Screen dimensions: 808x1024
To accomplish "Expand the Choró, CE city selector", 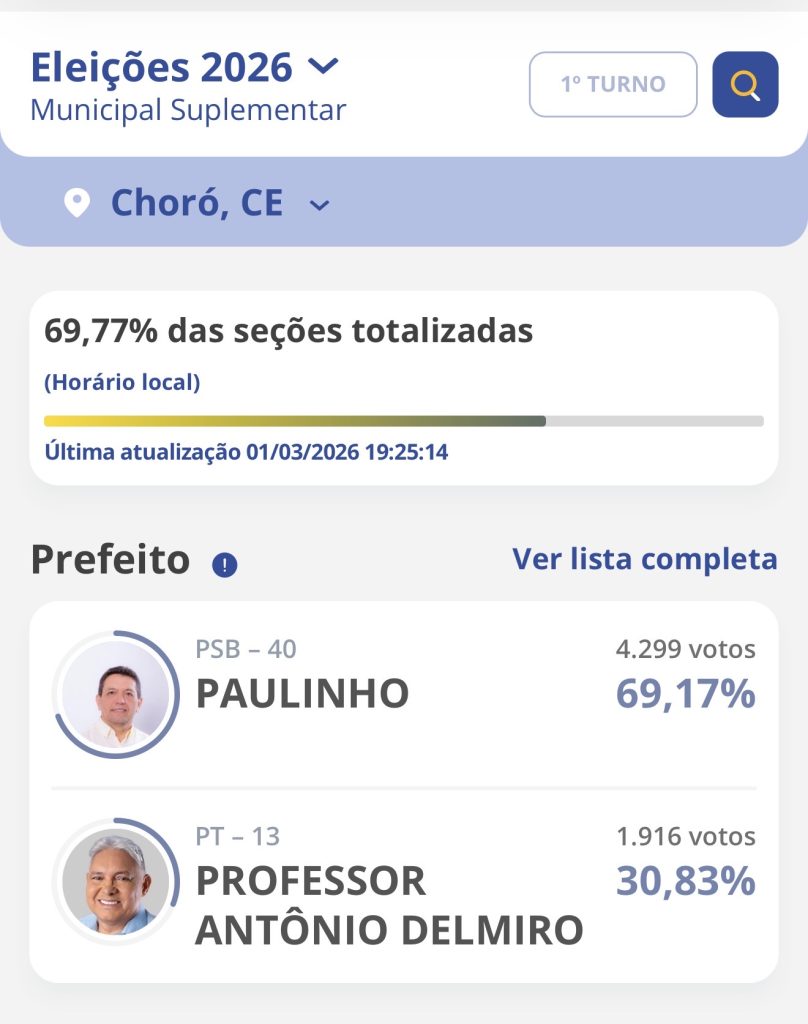I will point(320,205).
